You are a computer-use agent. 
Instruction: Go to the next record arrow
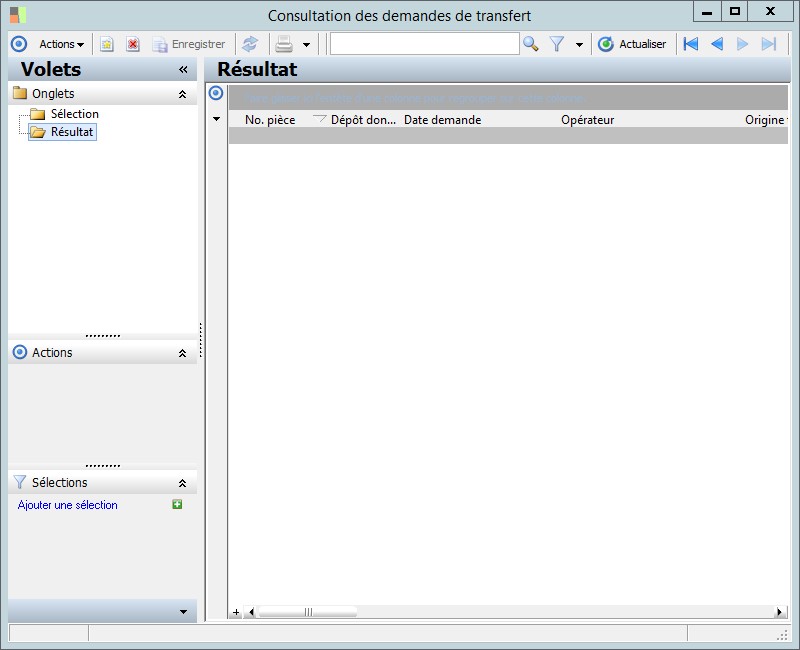click(x=742, y=44)
